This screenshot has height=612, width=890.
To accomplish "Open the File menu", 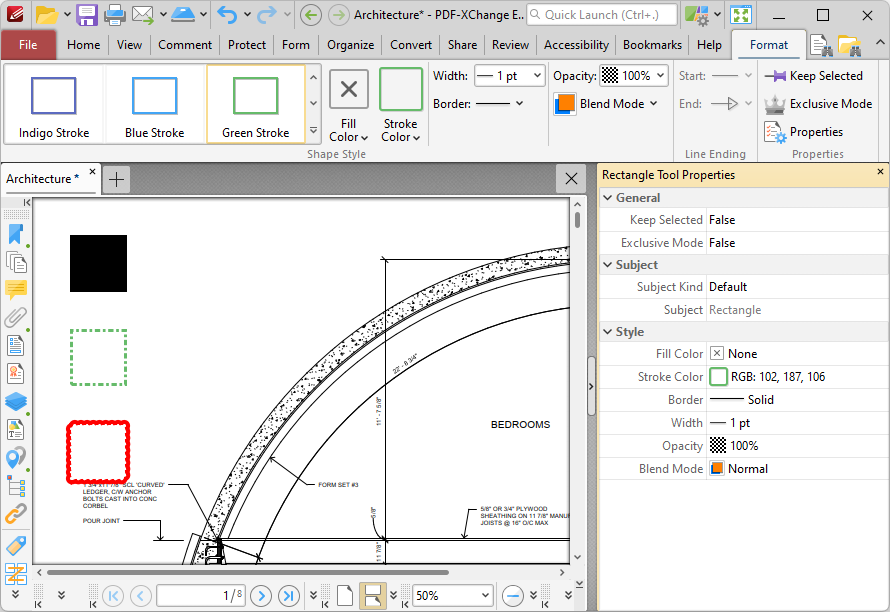I will pyautogui.click(x=29, y=44).
